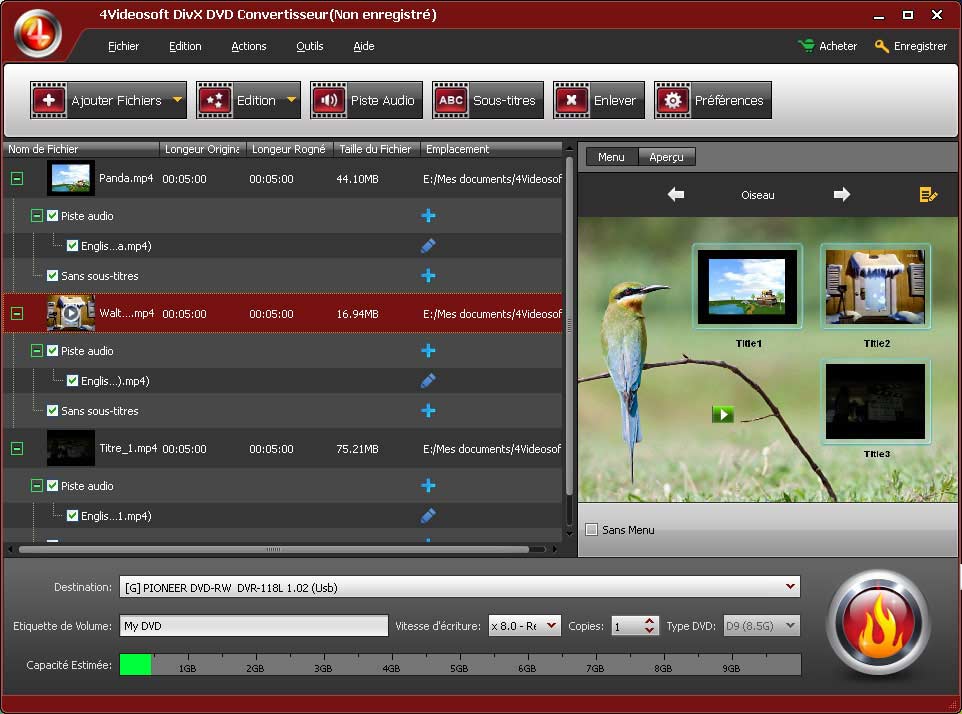This screenshot has width=962, height=714.
Task: Open the Destination drive dropdown
Action: coord(790,587)
